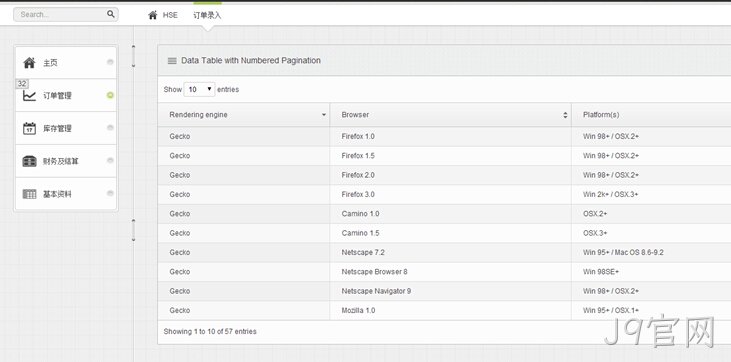Open the 订单管理 sidebar item

tap(66, 95)
